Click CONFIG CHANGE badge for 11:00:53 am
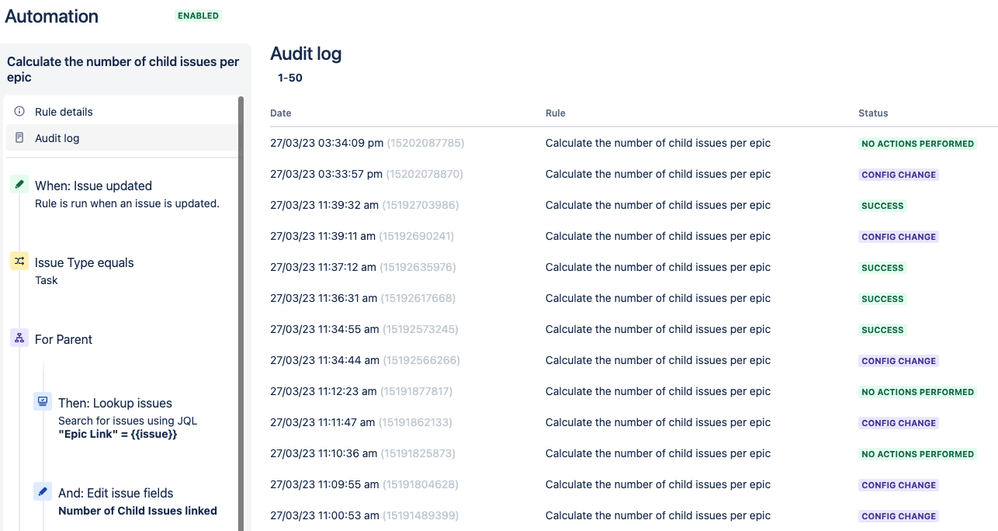The height and width of the screenshot is (531, 998). tap(898, 516)
